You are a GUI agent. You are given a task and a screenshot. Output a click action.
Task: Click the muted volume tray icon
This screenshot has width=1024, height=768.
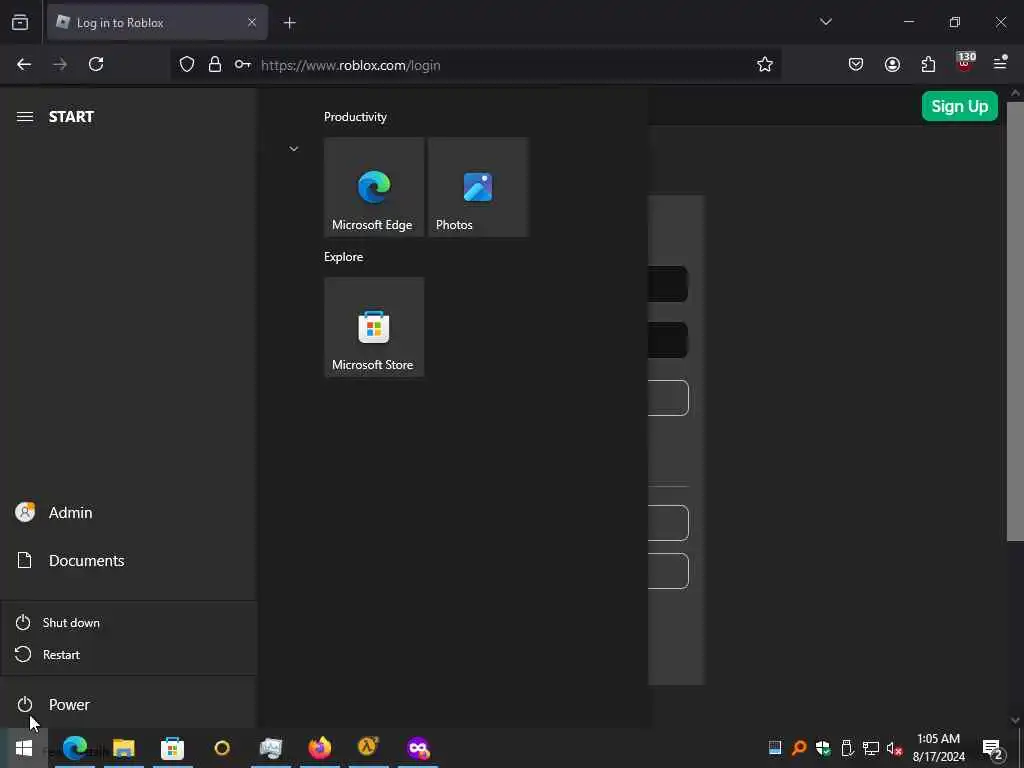(894, 748)
